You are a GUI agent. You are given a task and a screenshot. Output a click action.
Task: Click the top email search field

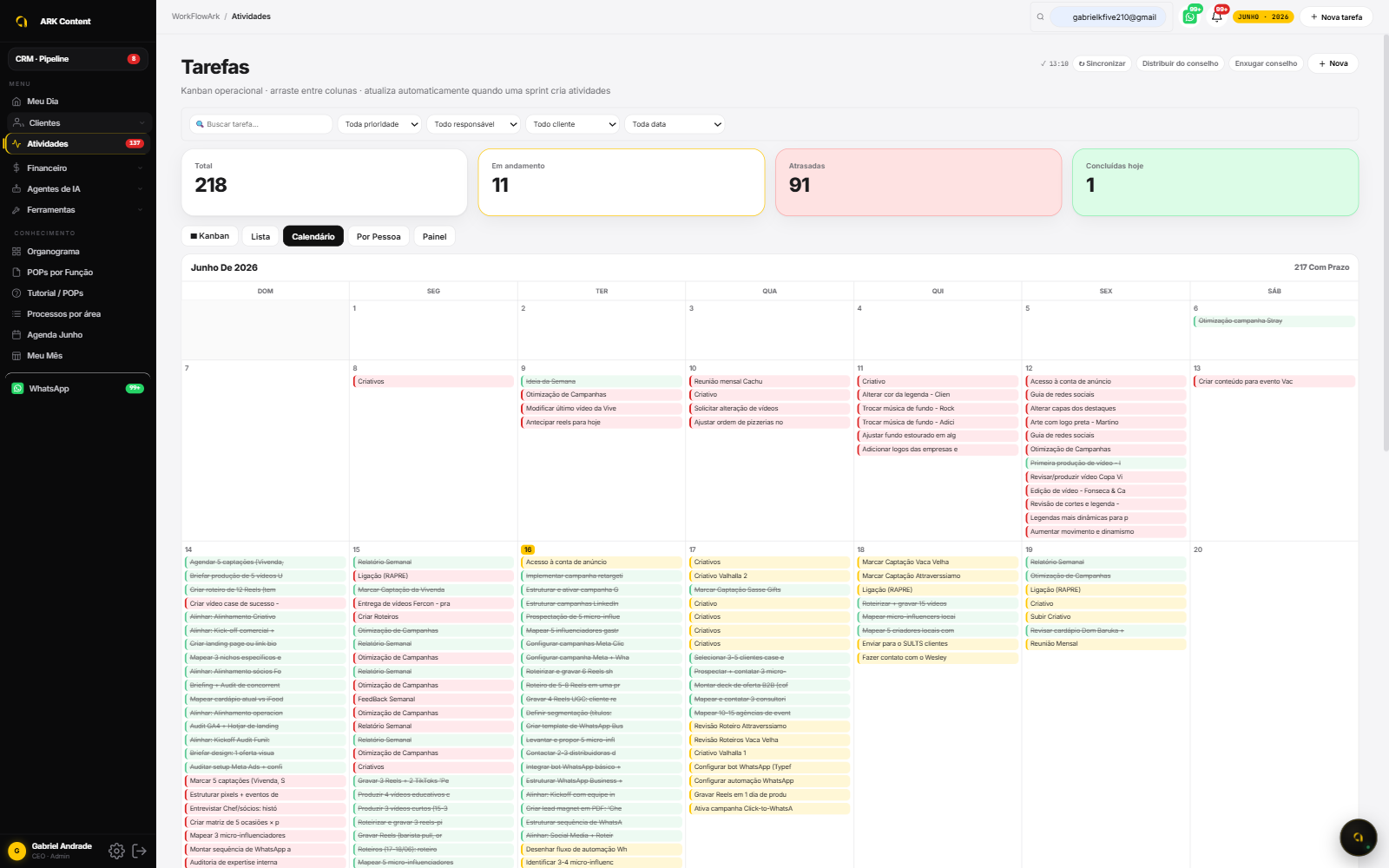coord(1106,16)
